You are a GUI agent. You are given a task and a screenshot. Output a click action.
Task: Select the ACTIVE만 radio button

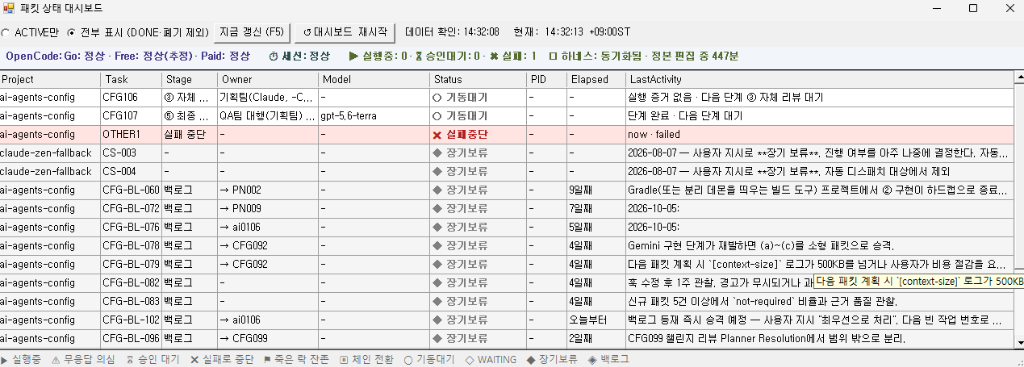[5, 32]
